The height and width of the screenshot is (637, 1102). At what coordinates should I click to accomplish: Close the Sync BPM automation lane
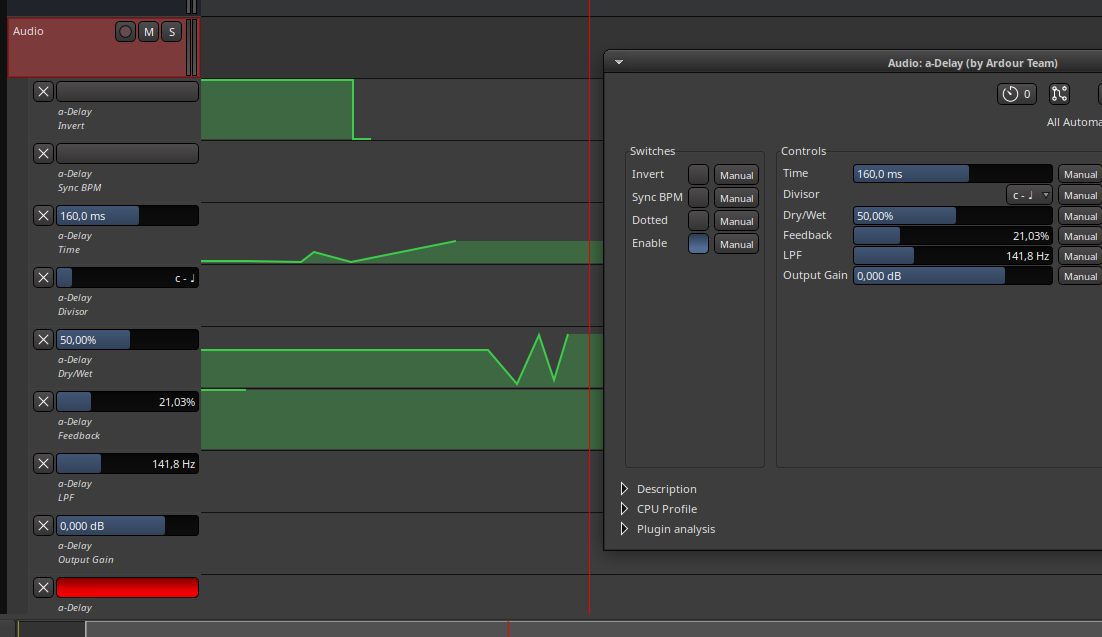tap(43, 153)
